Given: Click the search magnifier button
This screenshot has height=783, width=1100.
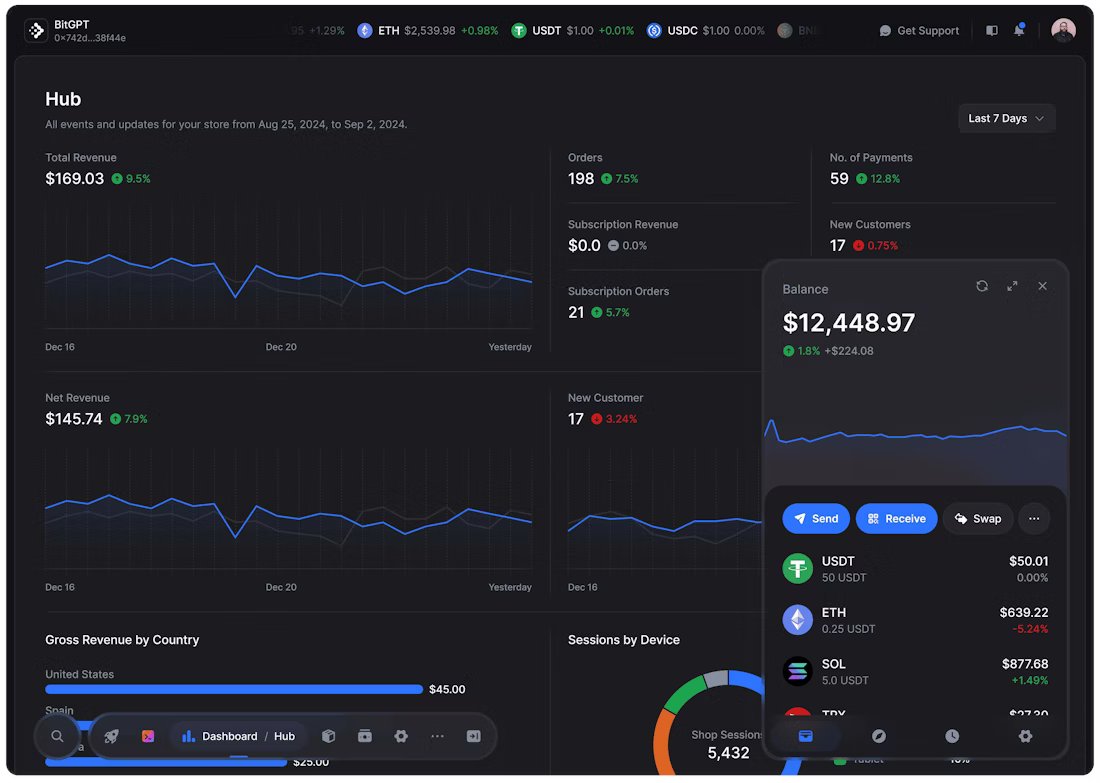Looking at the screenshot, I should 58,737.
